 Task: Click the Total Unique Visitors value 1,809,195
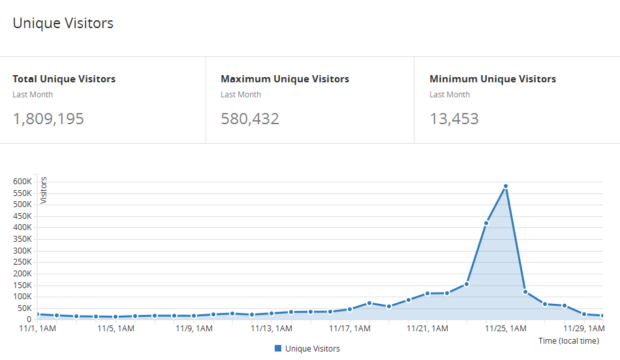click(48, 119)
